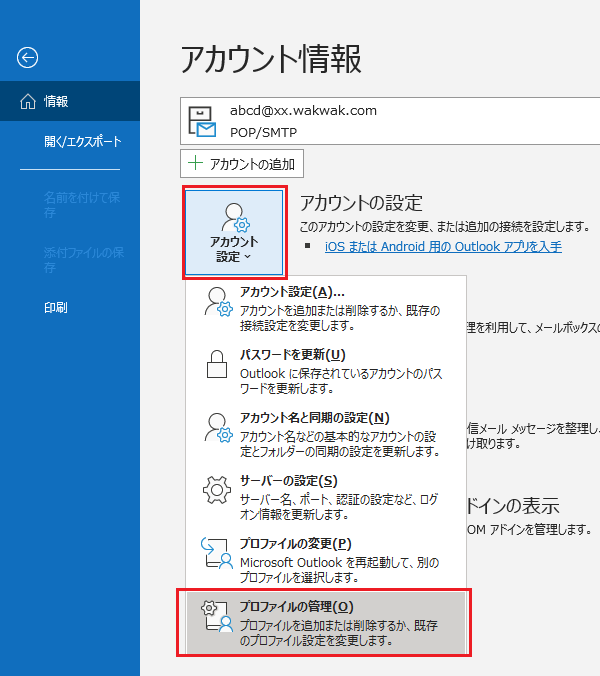The height and width of the screenshot is (676, 600).
Task: Click the mail account icon beside abcd@xx.wakwak.com
Action: tap(203, 121)
